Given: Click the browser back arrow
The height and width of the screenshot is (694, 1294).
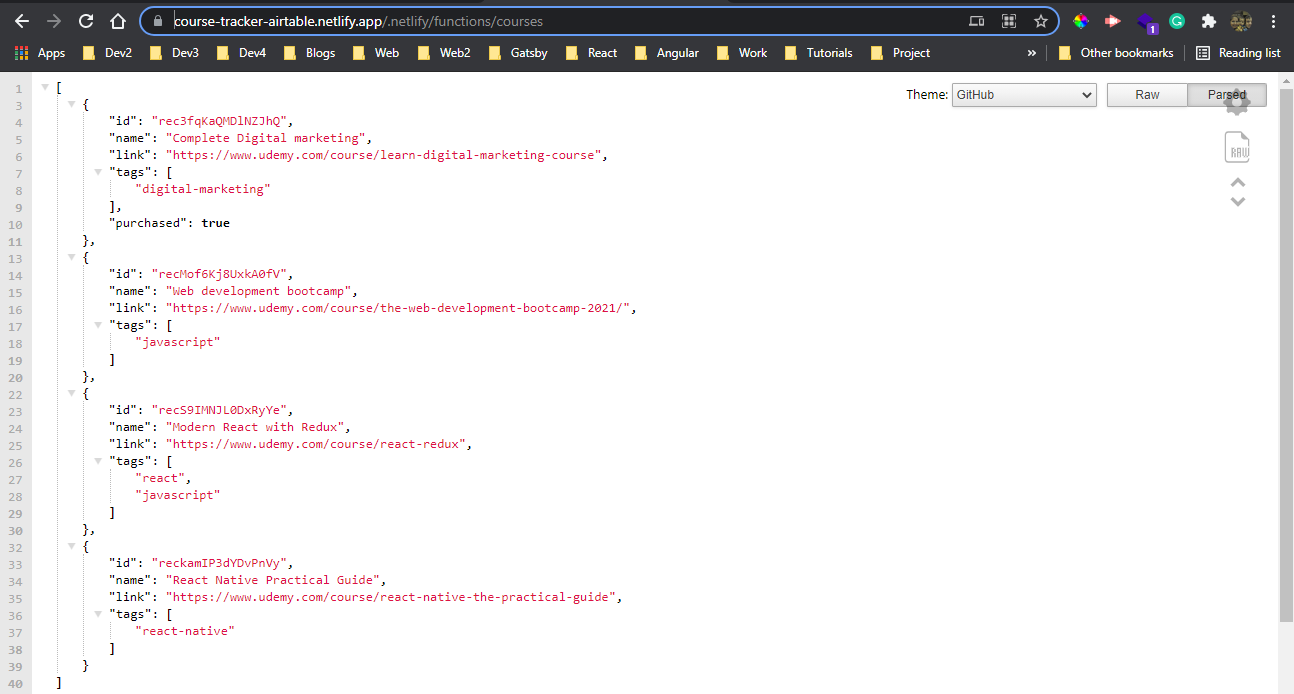Looking at the screenshot, I should [x=22, y=21].
